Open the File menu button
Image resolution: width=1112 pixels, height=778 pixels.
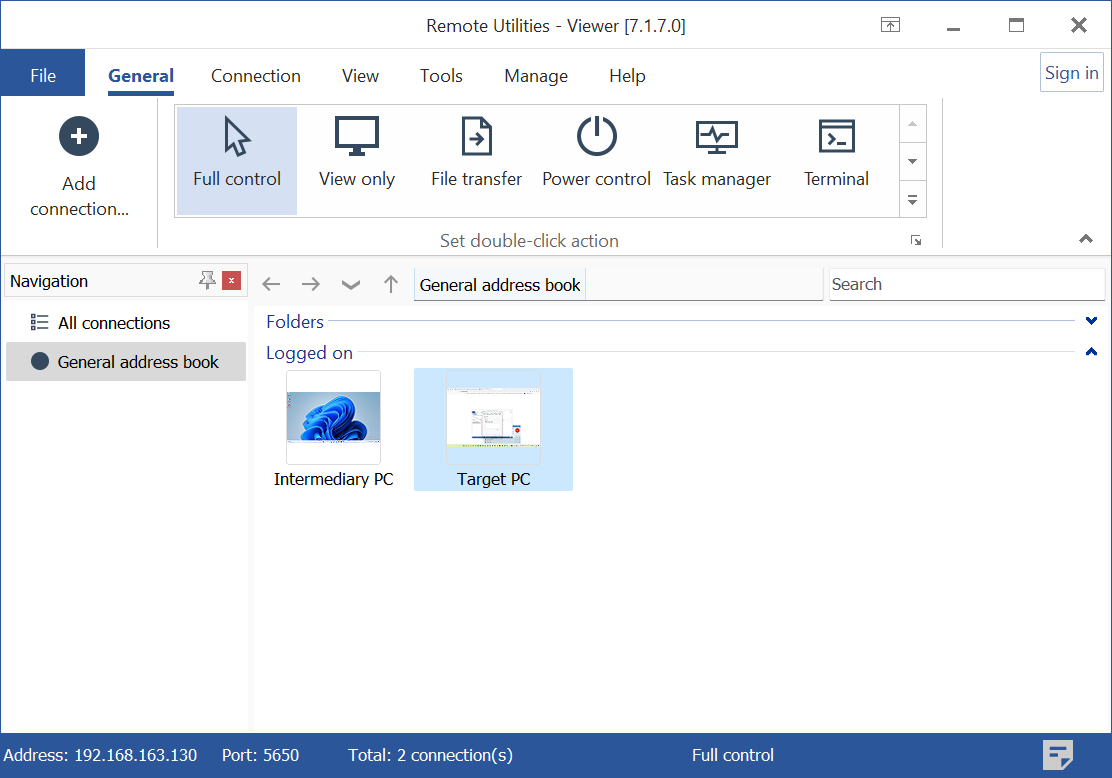[43, 76]
